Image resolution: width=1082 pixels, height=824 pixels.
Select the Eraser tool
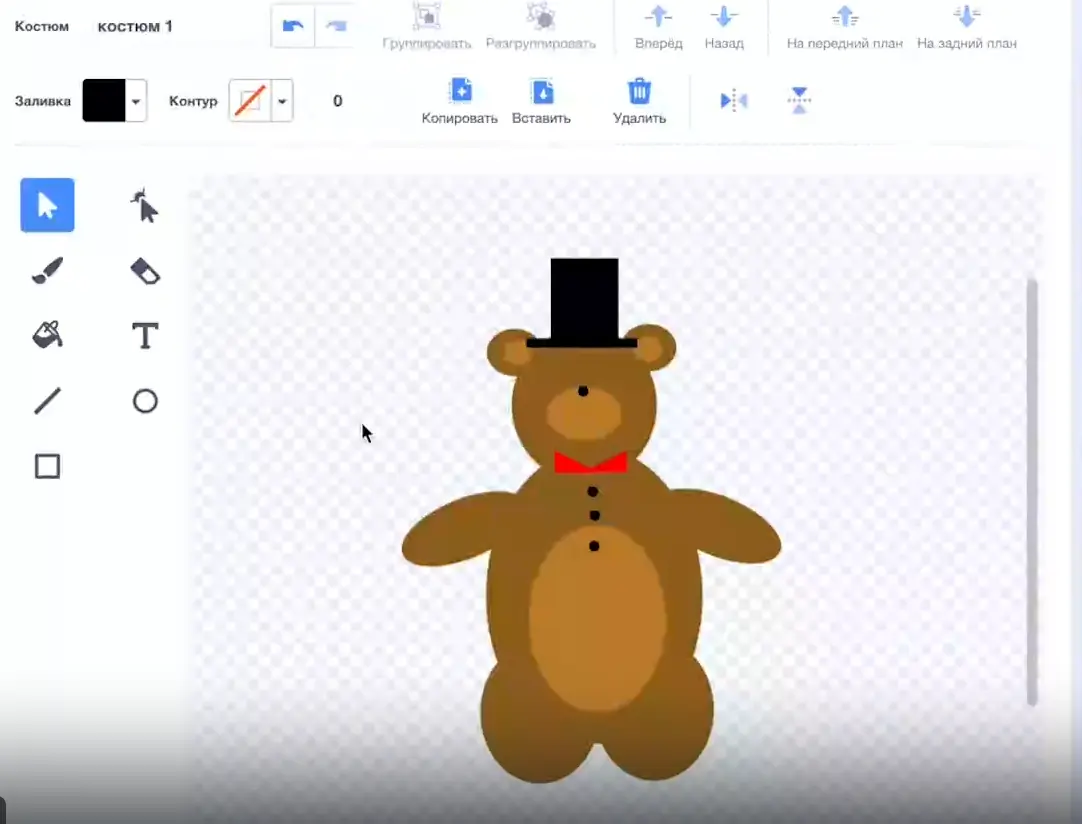coord(145,271)
